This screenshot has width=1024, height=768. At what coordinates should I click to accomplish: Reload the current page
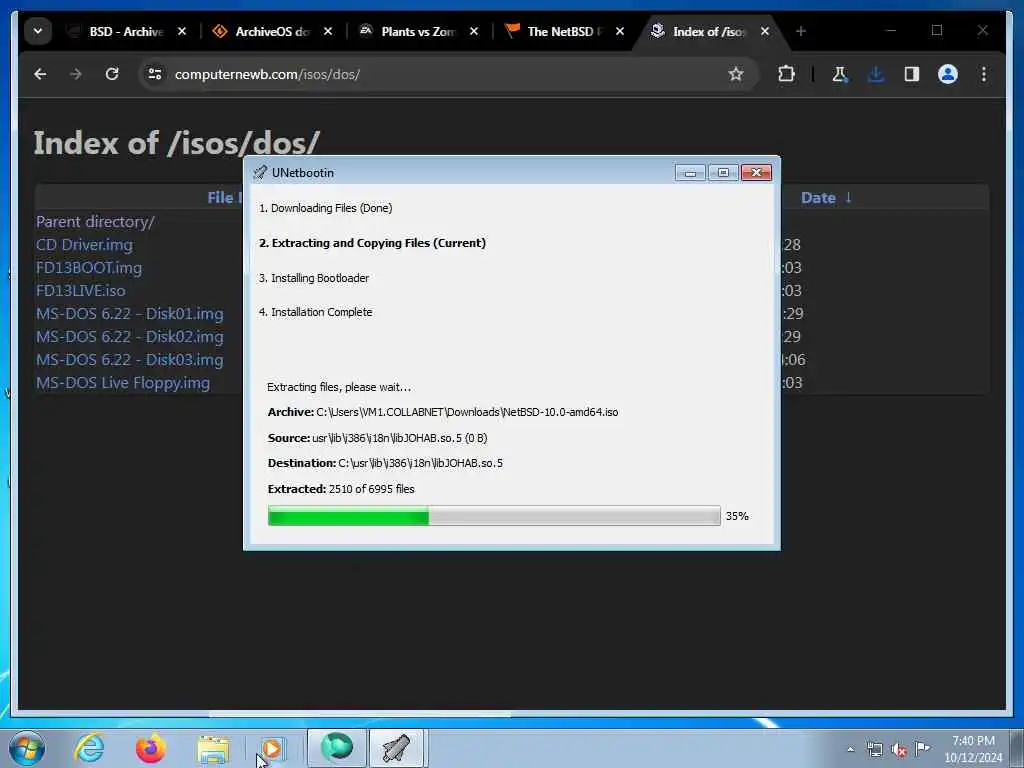(x=112, y=74)
